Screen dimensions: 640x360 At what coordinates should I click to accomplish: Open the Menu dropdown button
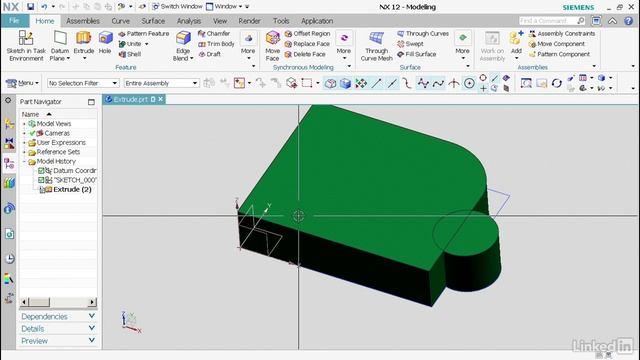[22, 83]
